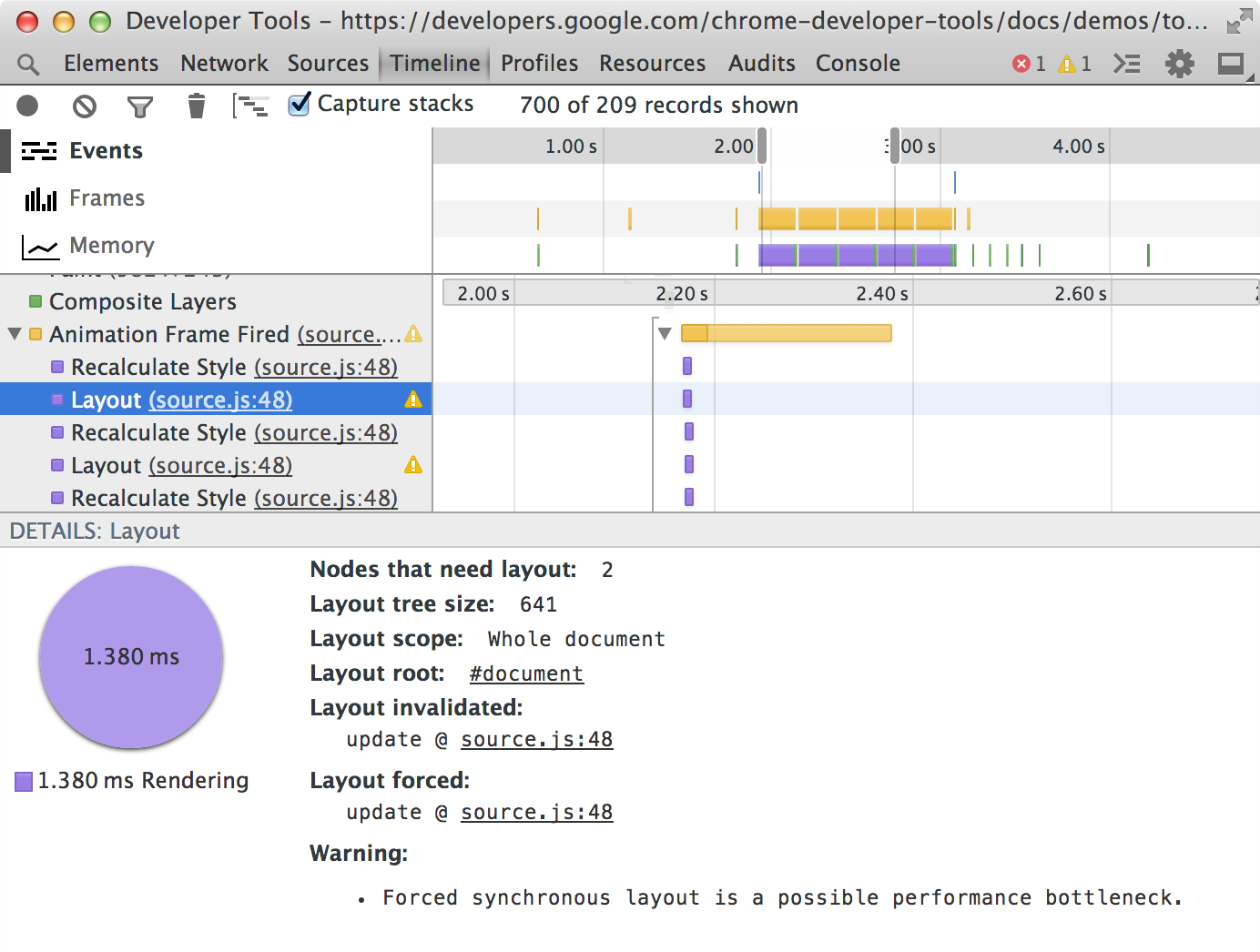Clear the timeline recording
The height and width of the screenshot is (952, 1260).
(x=84, y=106)
